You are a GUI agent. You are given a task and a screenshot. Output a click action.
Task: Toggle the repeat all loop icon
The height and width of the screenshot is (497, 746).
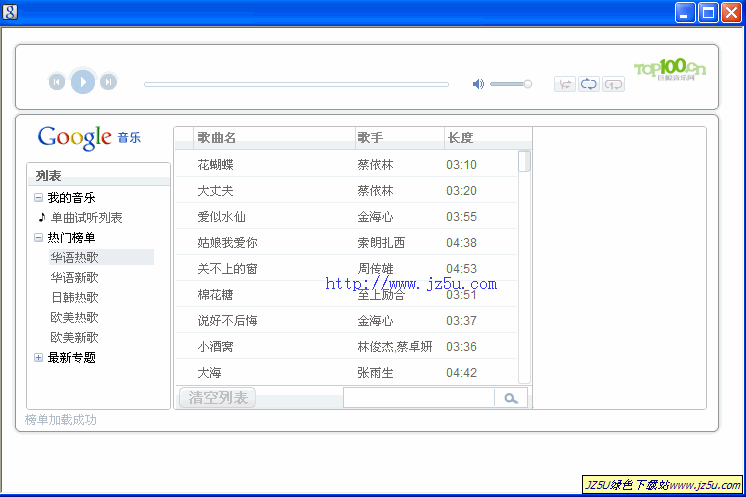tap(589, 84)
